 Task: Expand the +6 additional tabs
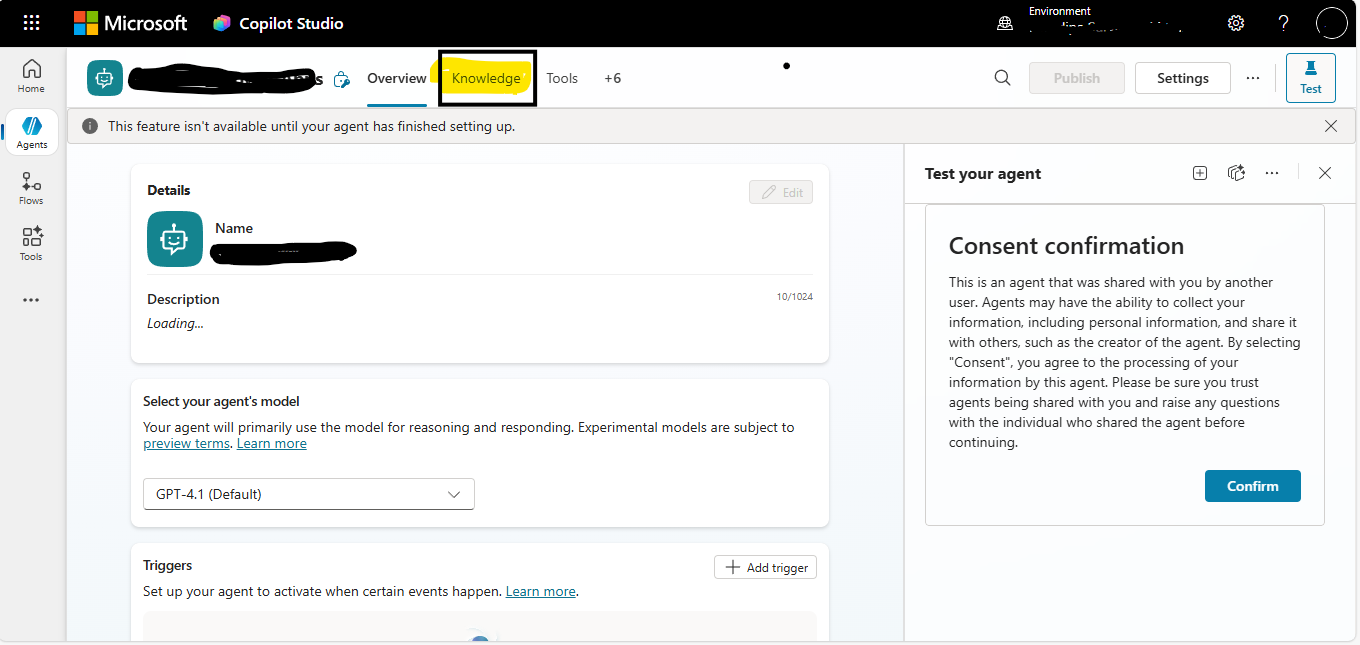click(x=612, y=78)
